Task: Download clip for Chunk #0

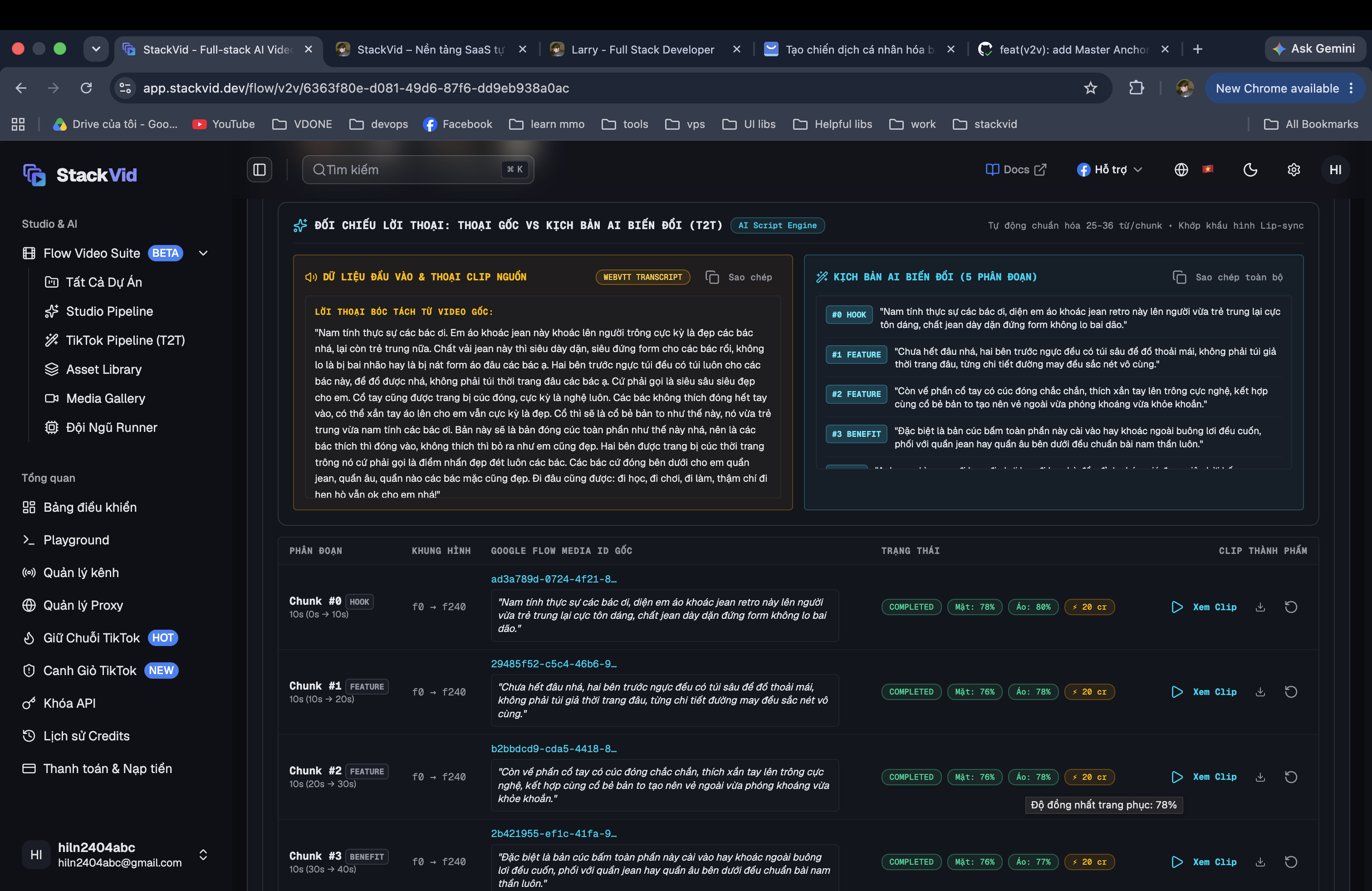Action: pyautogui.click(x=1260, y=607)
